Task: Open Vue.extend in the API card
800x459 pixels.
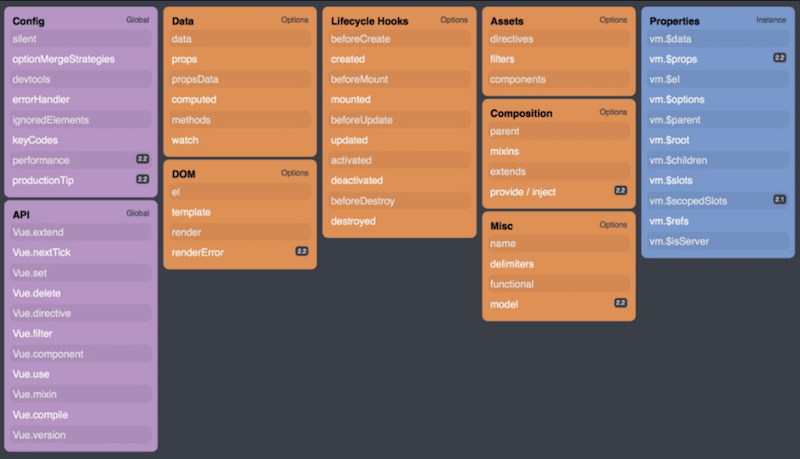Action: pos(81,232)
